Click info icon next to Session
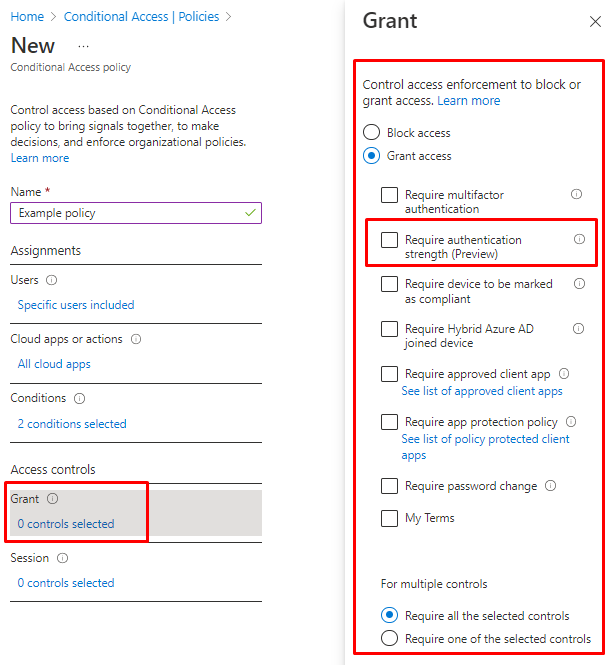 (62, 558)
